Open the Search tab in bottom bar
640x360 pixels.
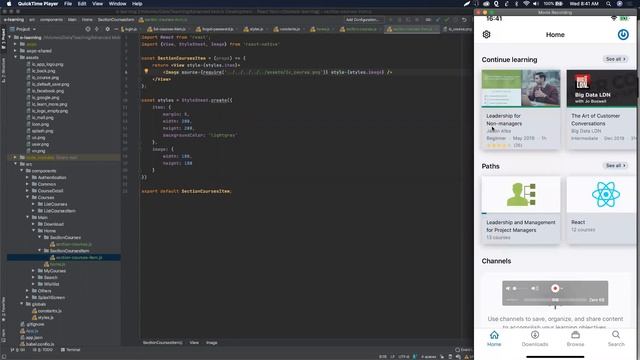pos(616,338)
